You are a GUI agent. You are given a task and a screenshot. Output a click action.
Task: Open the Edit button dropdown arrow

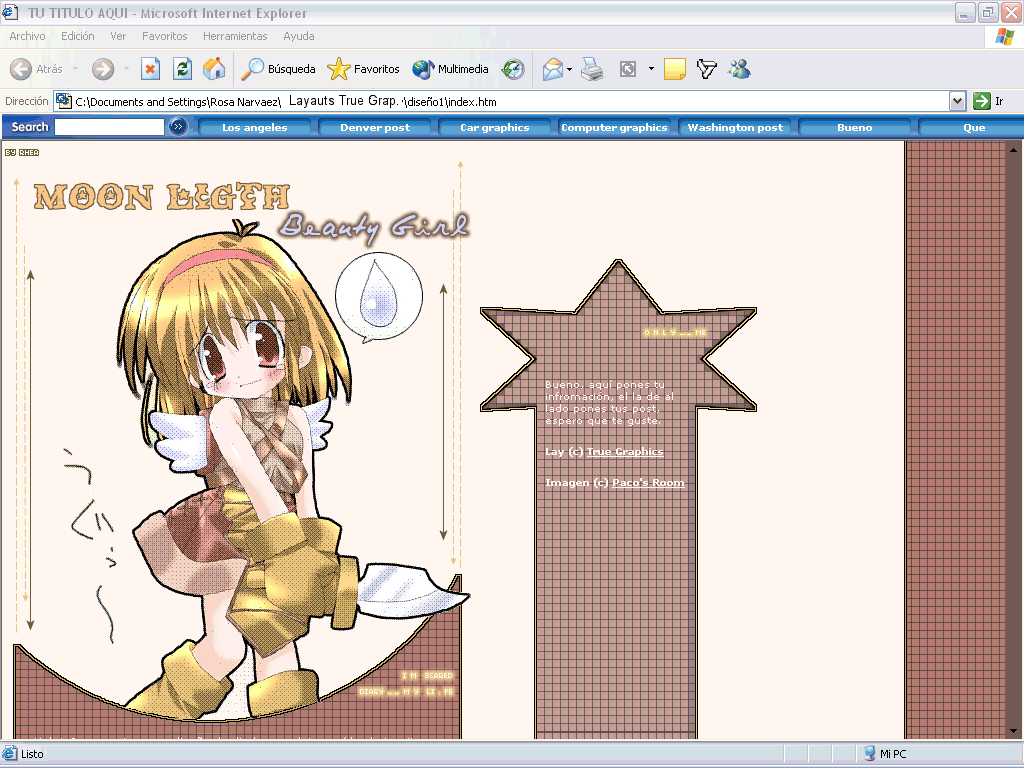click(x=651, y=69)
